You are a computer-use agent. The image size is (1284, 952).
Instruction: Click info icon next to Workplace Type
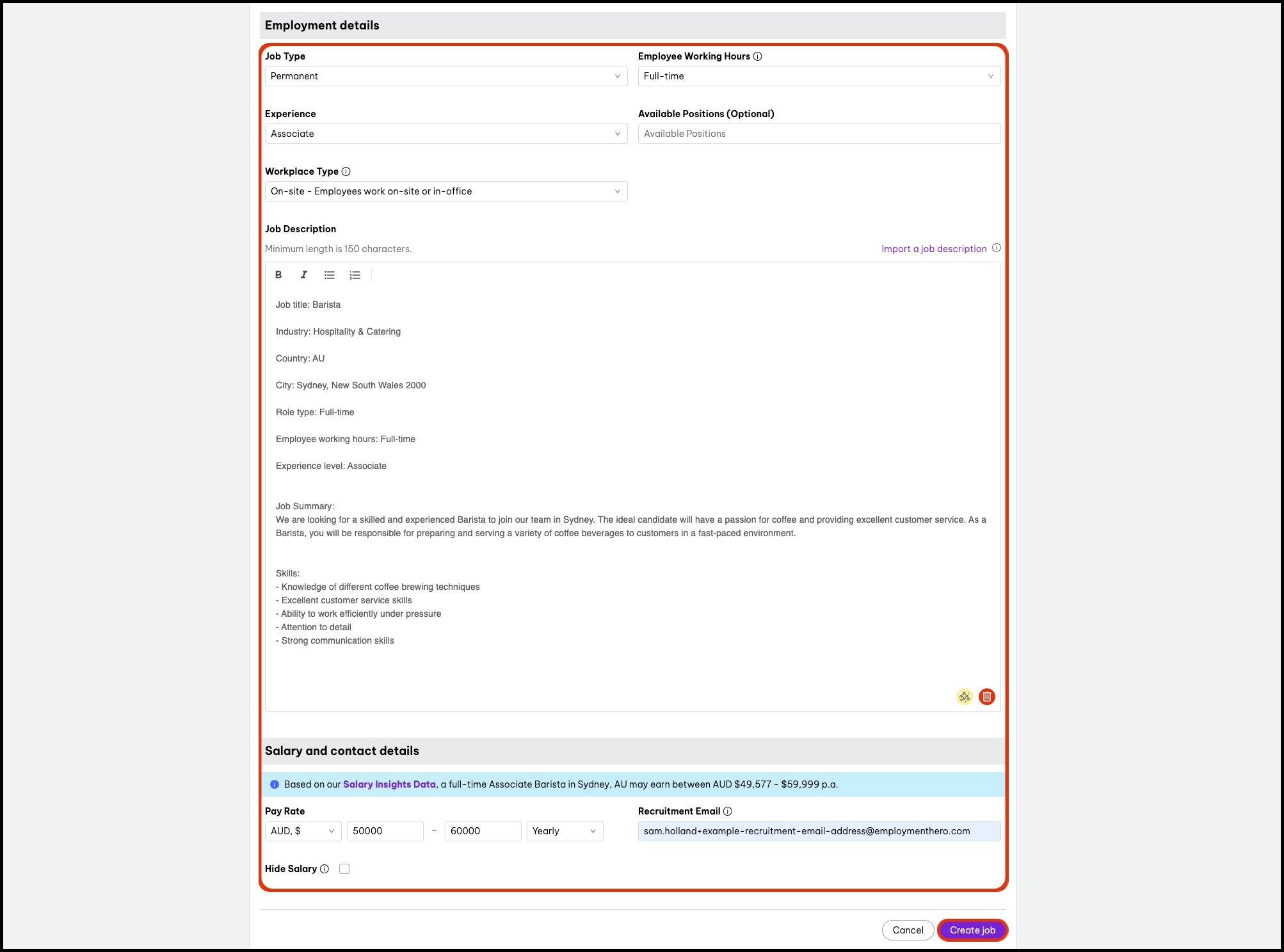[346, 171]
